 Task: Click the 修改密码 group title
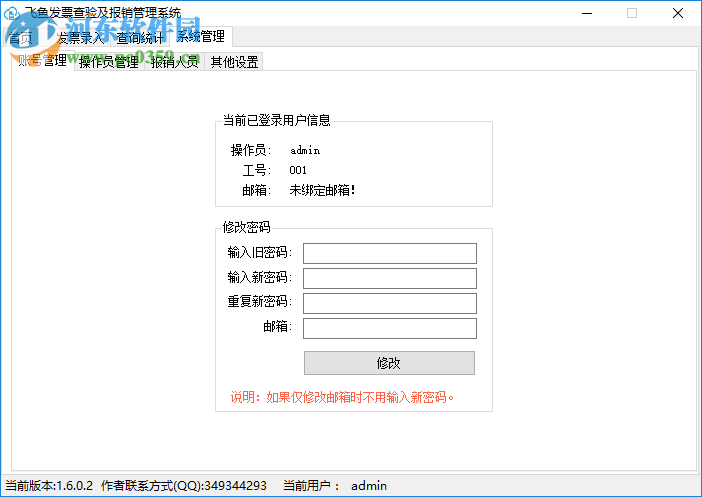[x=246, y=227]
